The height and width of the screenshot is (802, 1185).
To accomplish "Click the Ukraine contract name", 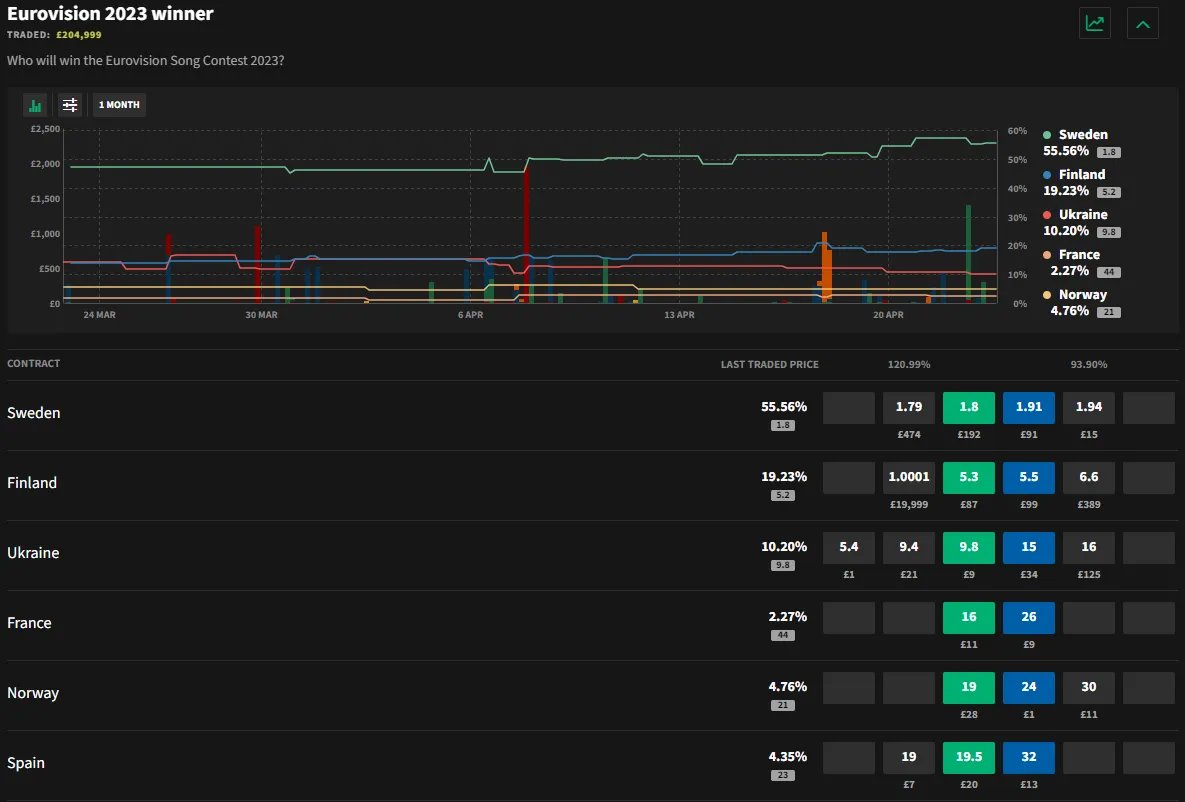I will tap(33, 553).
